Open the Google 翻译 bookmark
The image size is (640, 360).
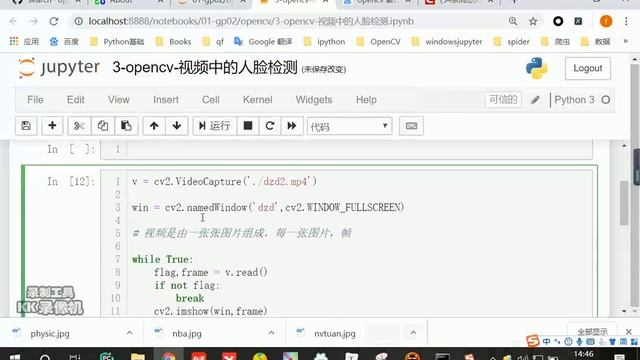tap(263, 42)
